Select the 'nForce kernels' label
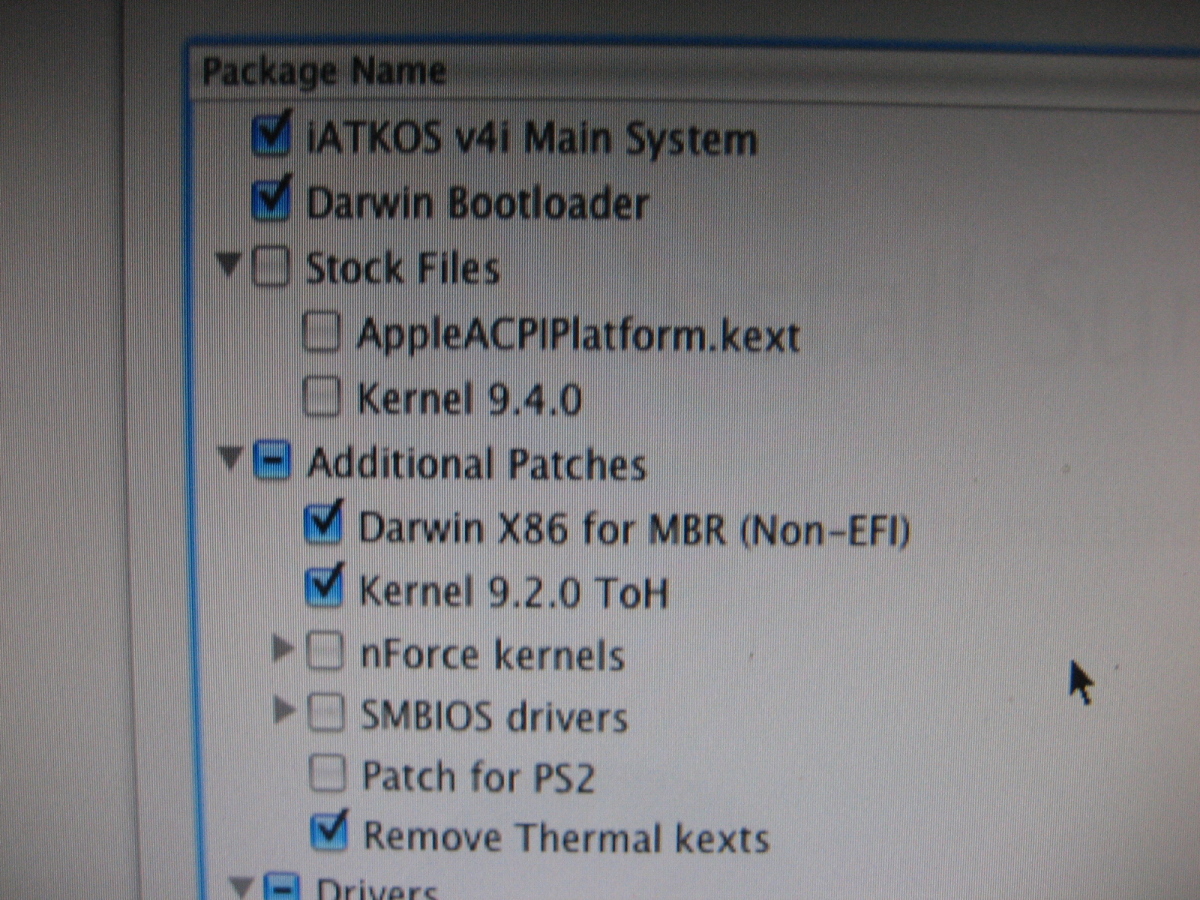Image resolution: width=1200 pixels, height=900 pixels. coord(492,655)
